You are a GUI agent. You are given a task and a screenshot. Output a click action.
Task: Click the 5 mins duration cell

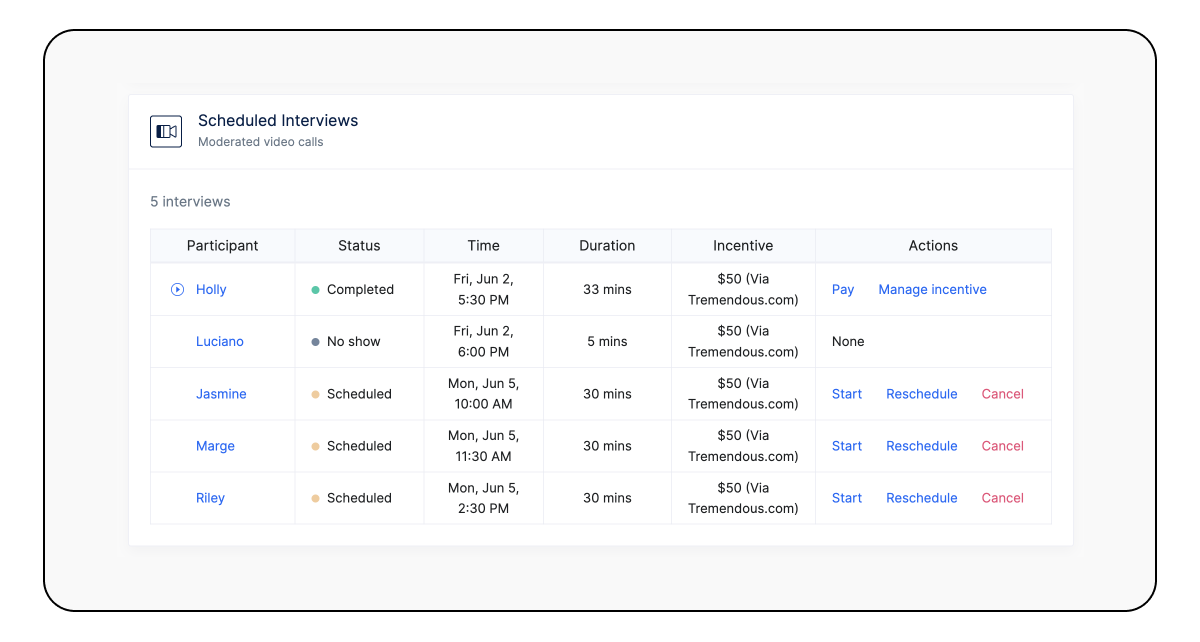point(607,342)
